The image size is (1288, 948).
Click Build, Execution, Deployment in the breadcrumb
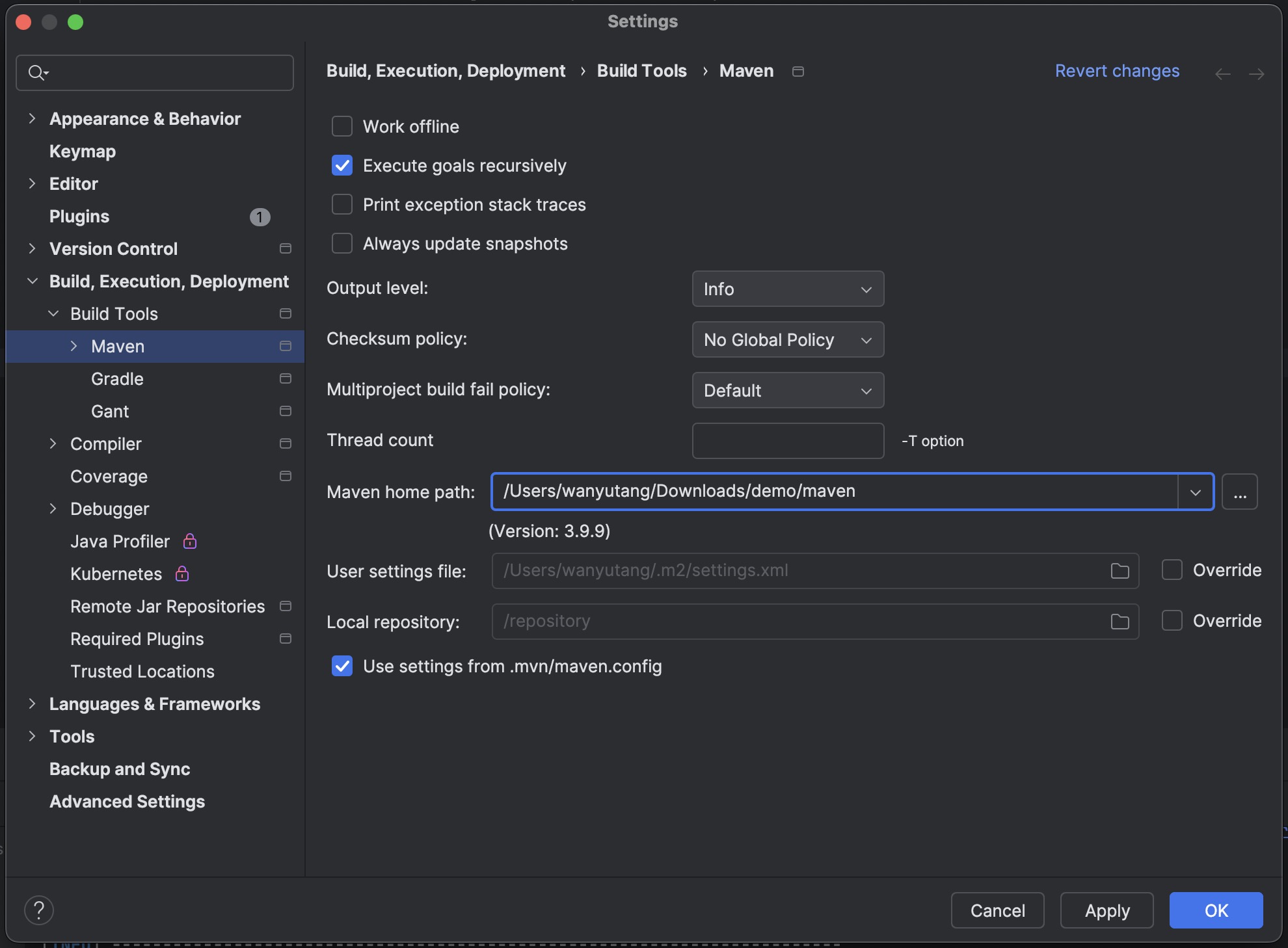[446, 71]
